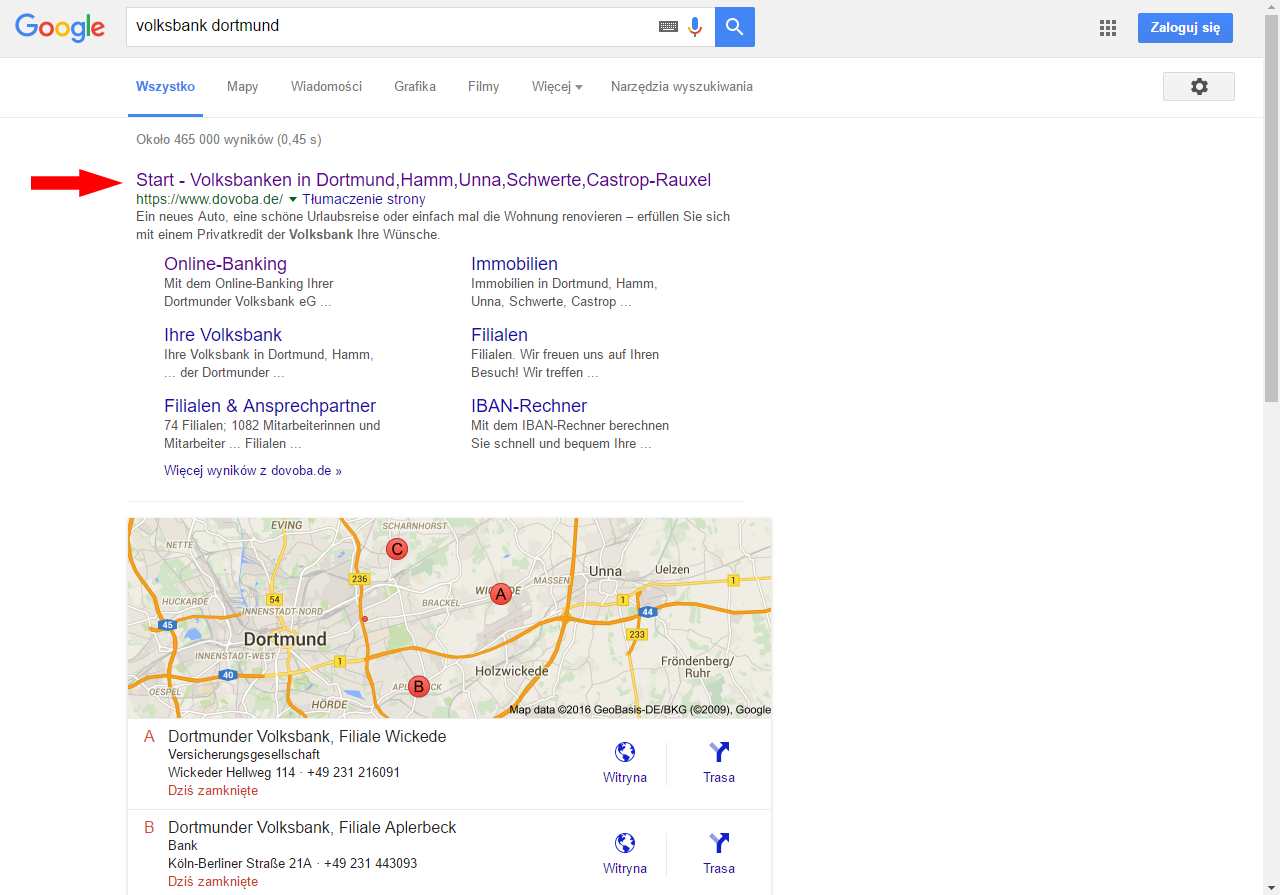Click the Dortmund map thumbnail

pyautogui.click(x=449, y=618)
